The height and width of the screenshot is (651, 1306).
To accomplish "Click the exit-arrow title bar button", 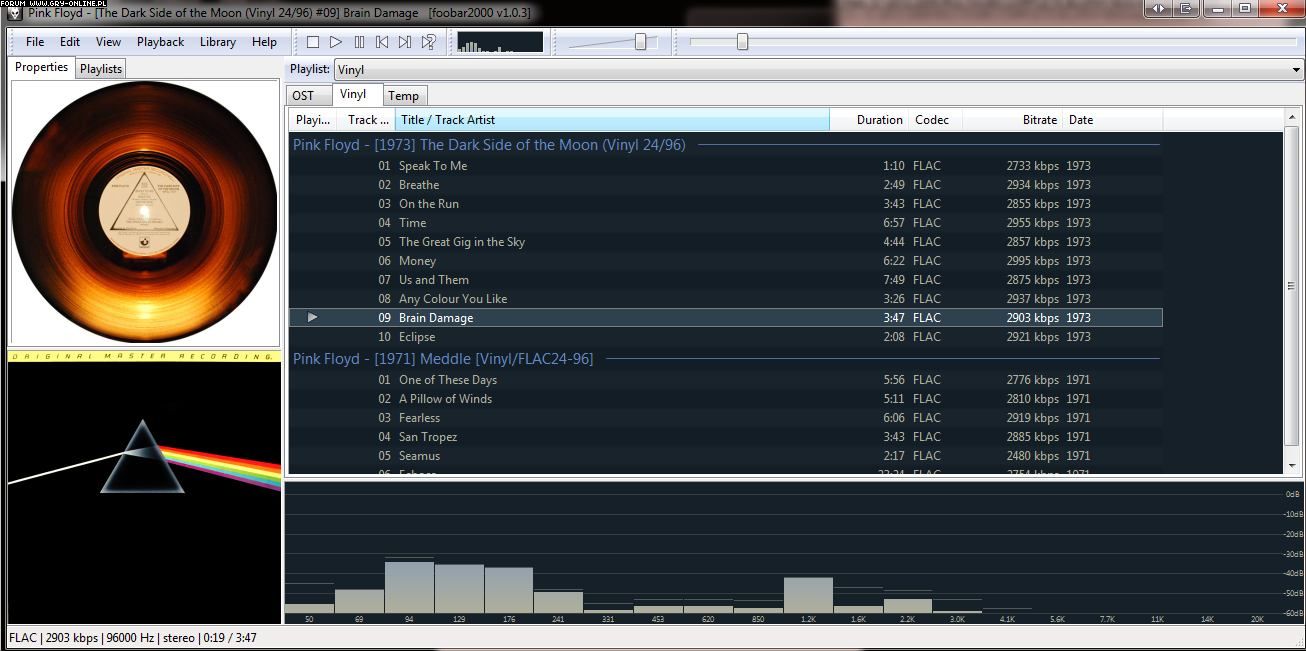I will point(1186,8).
